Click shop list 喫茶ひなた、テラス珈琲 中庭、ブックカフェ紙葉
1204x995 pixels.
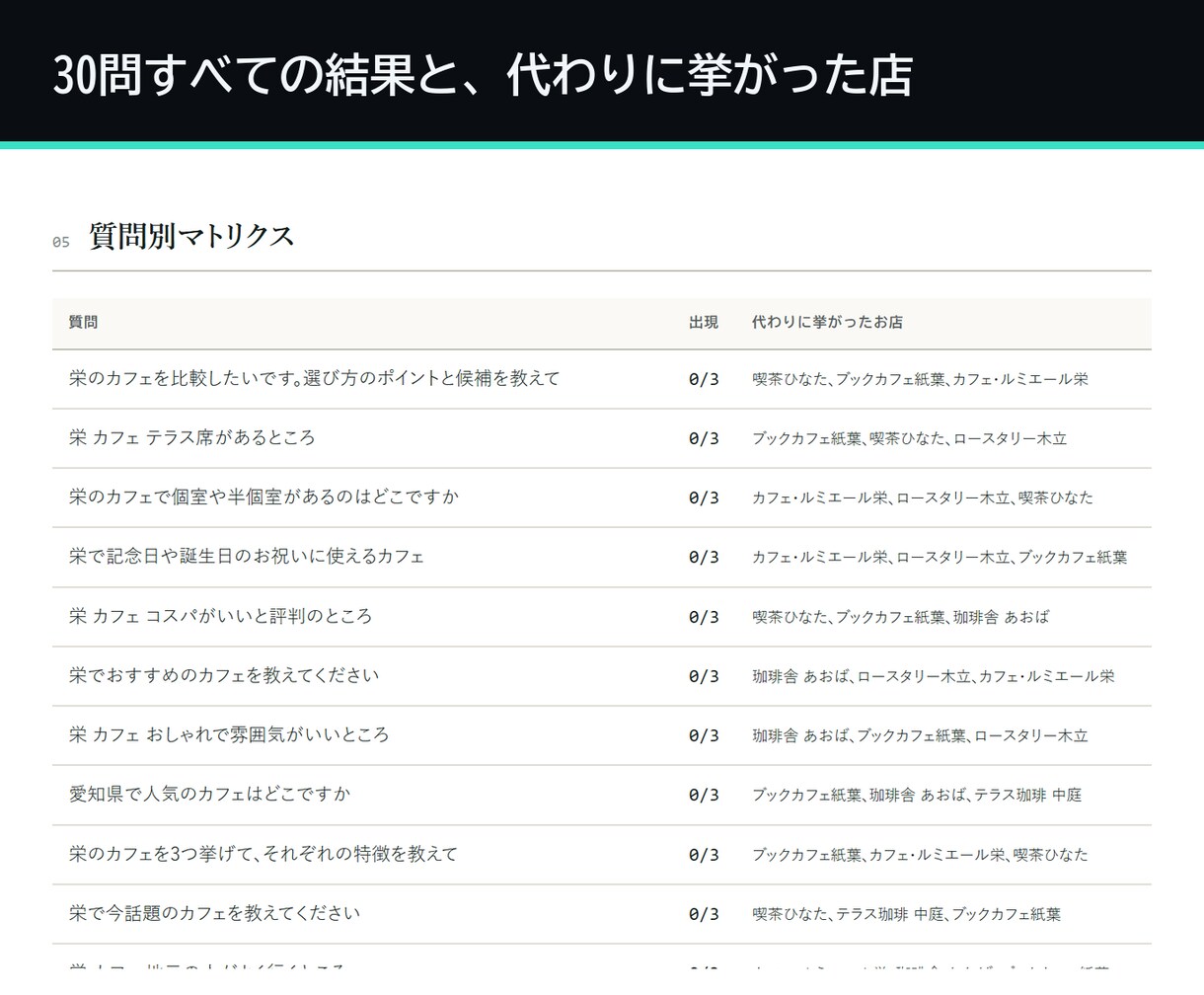tap(906, 914)
